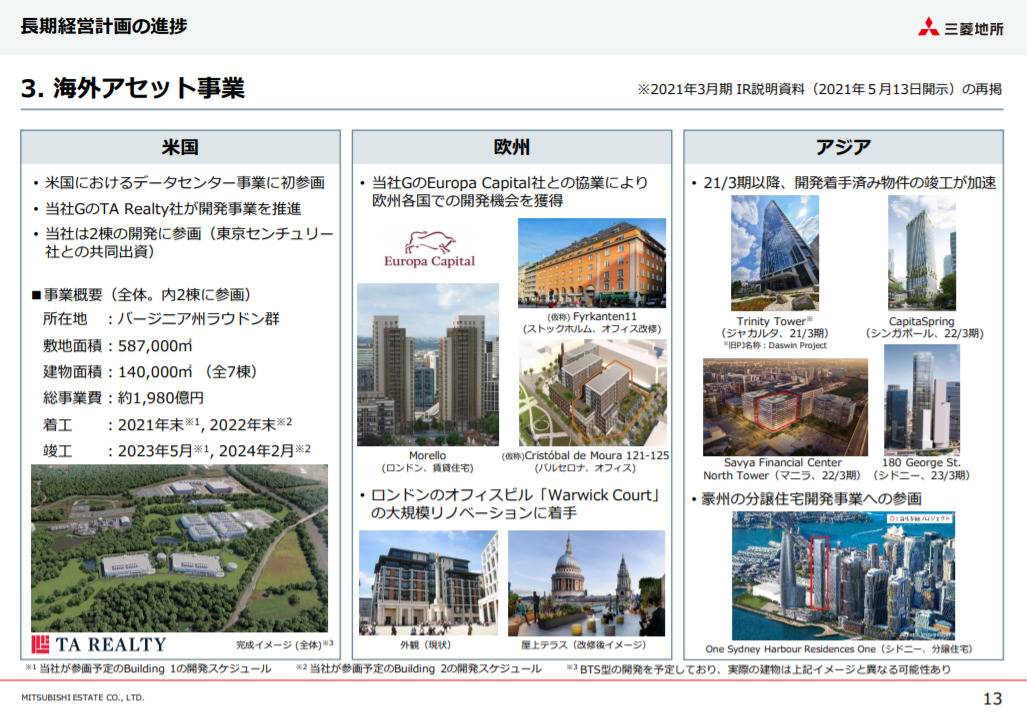The width and height of the screenshot is (1027, 712).
Task: Select the caption 屋上テラス（改修後イメージ）
Action: [584, 645]
